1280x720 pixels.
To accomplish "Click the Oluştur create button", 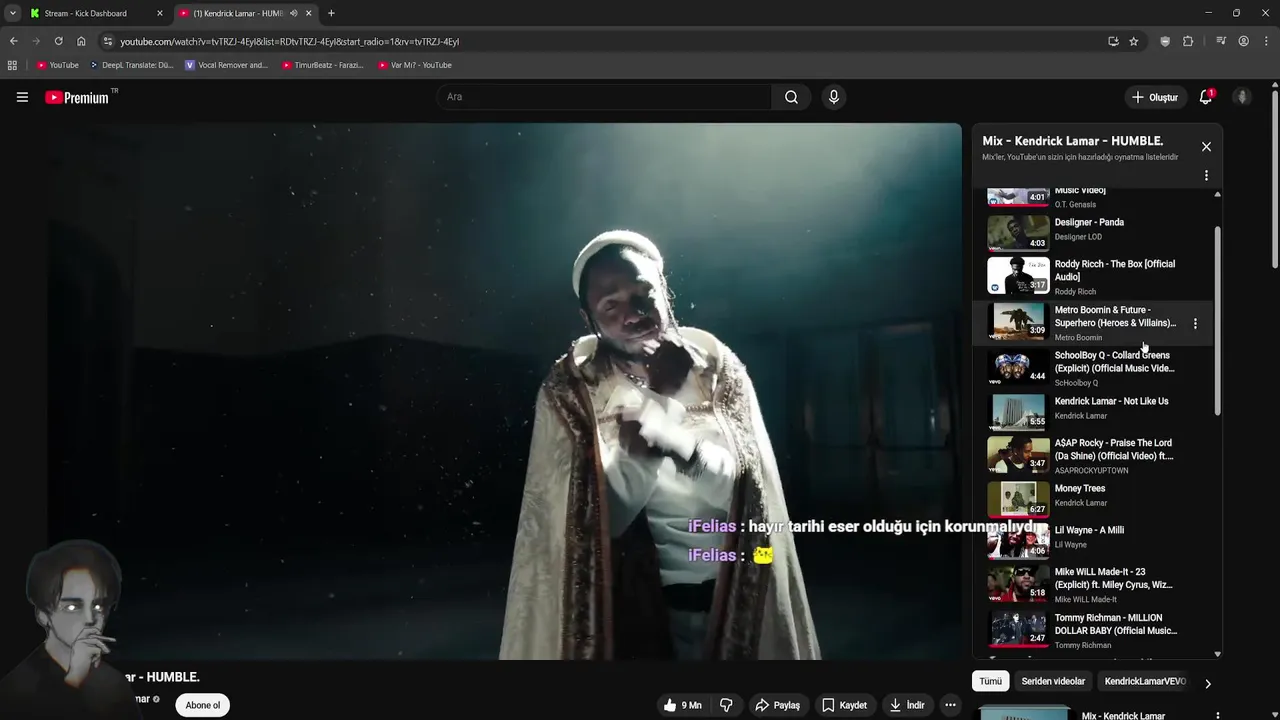I will (x=1154, y=97).
